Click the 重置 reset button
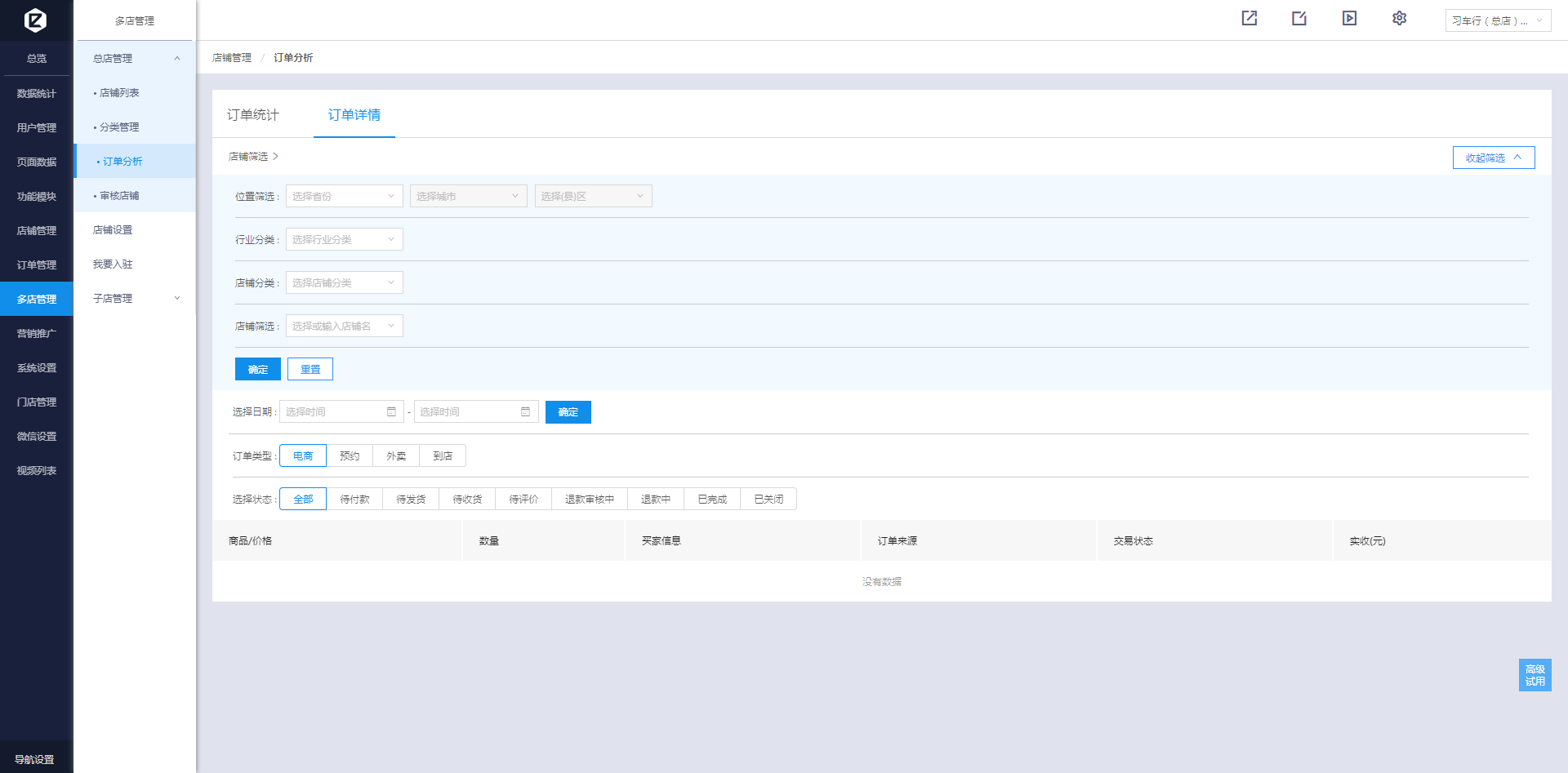The image size is (1568, 773). (310, 370)
